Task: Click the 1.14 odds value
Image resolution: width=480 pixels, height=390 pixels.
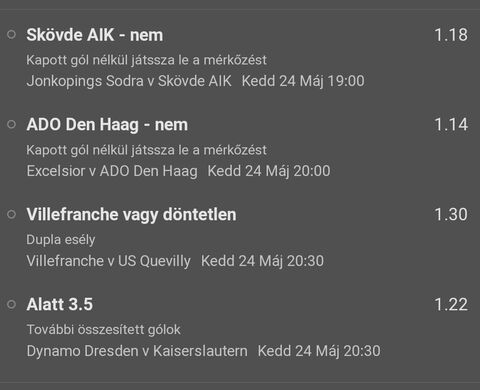Action: click(451, 125)
